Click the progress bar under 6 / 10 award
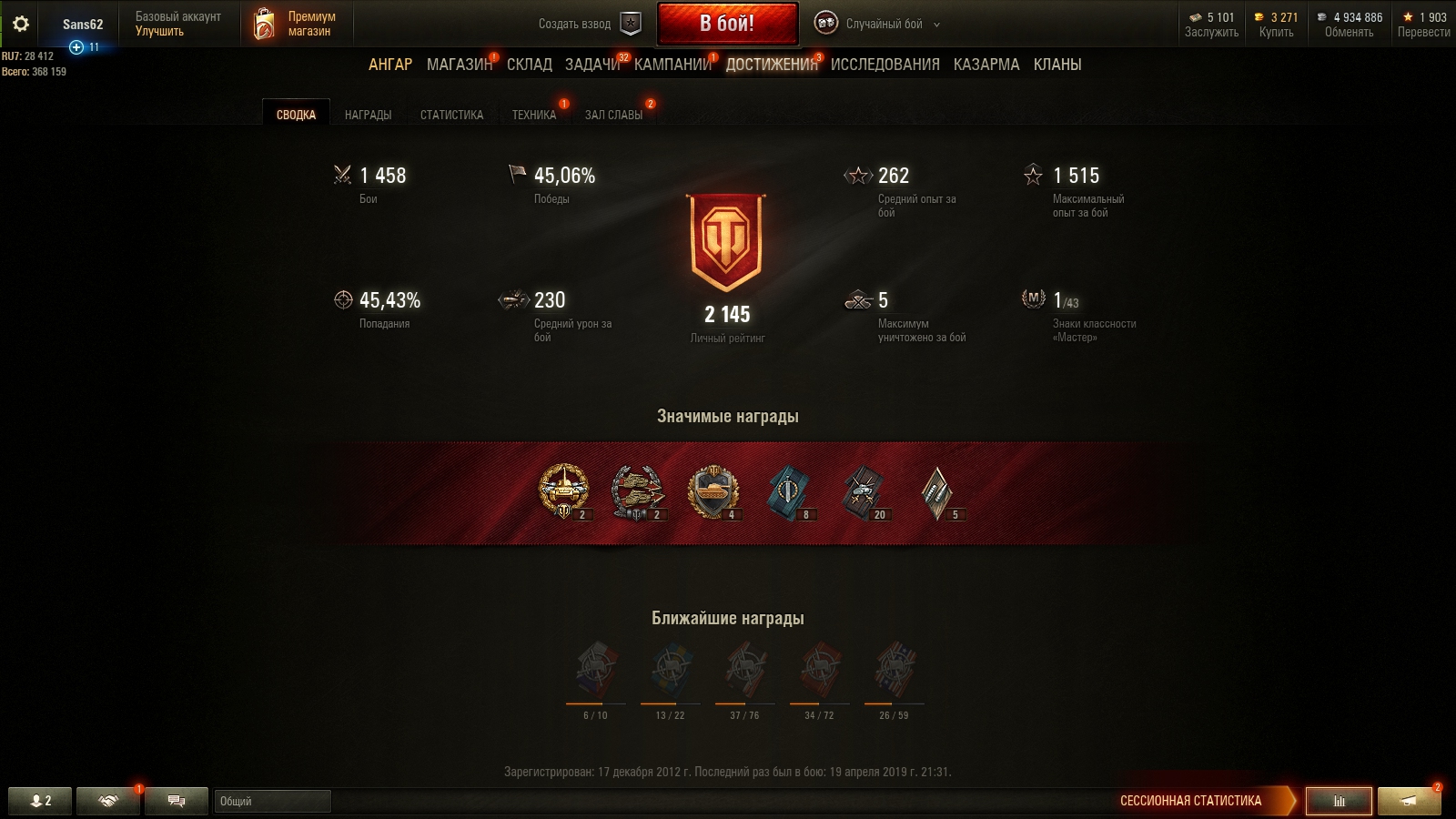1456x819 pixels. click(x=595, y=703)
